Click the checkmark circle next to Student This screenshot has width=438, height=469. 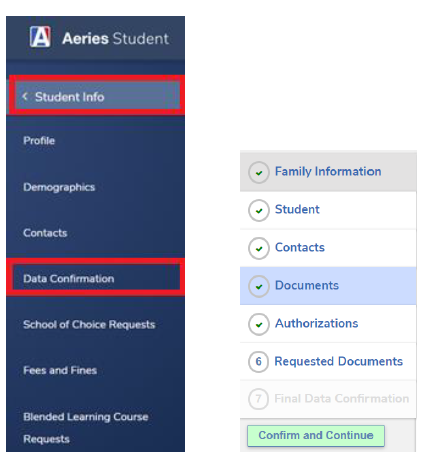pyautogui.click(x=259, y=210)
